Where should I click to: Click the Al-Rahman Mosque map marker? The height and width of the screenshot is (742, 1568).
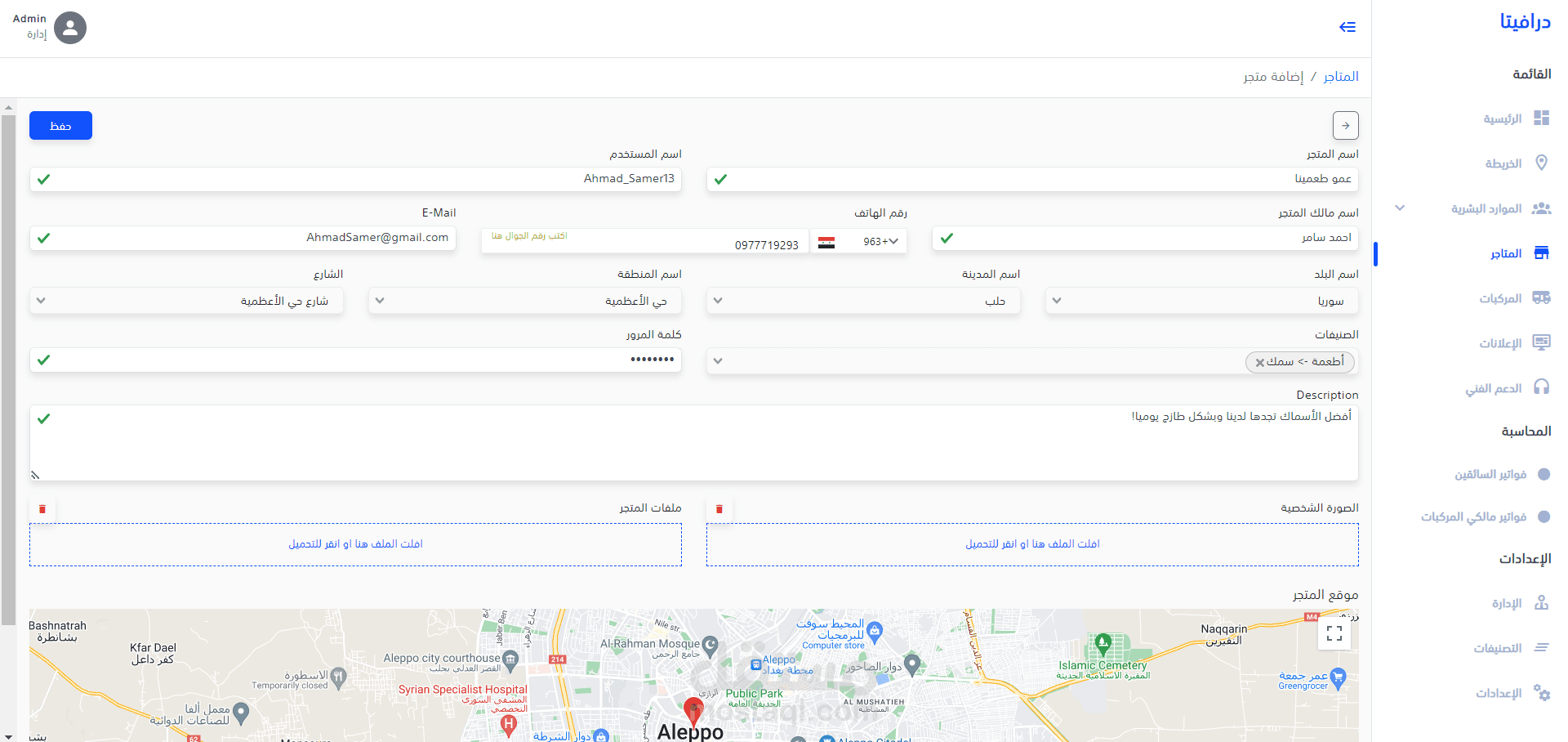[710, 646]
